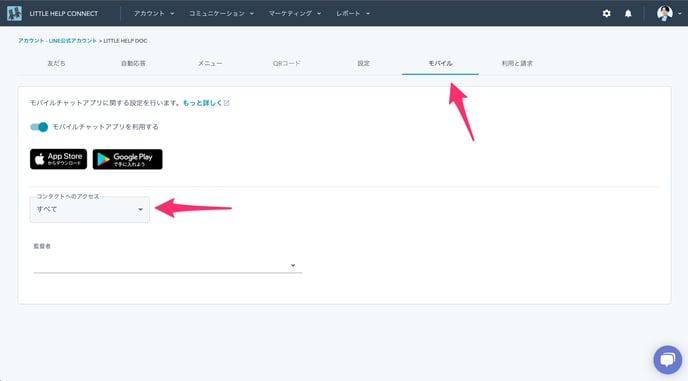Viewport: 688px width, 381px height.
Task: Click the App Store download badge
Action: coord(58,159)
